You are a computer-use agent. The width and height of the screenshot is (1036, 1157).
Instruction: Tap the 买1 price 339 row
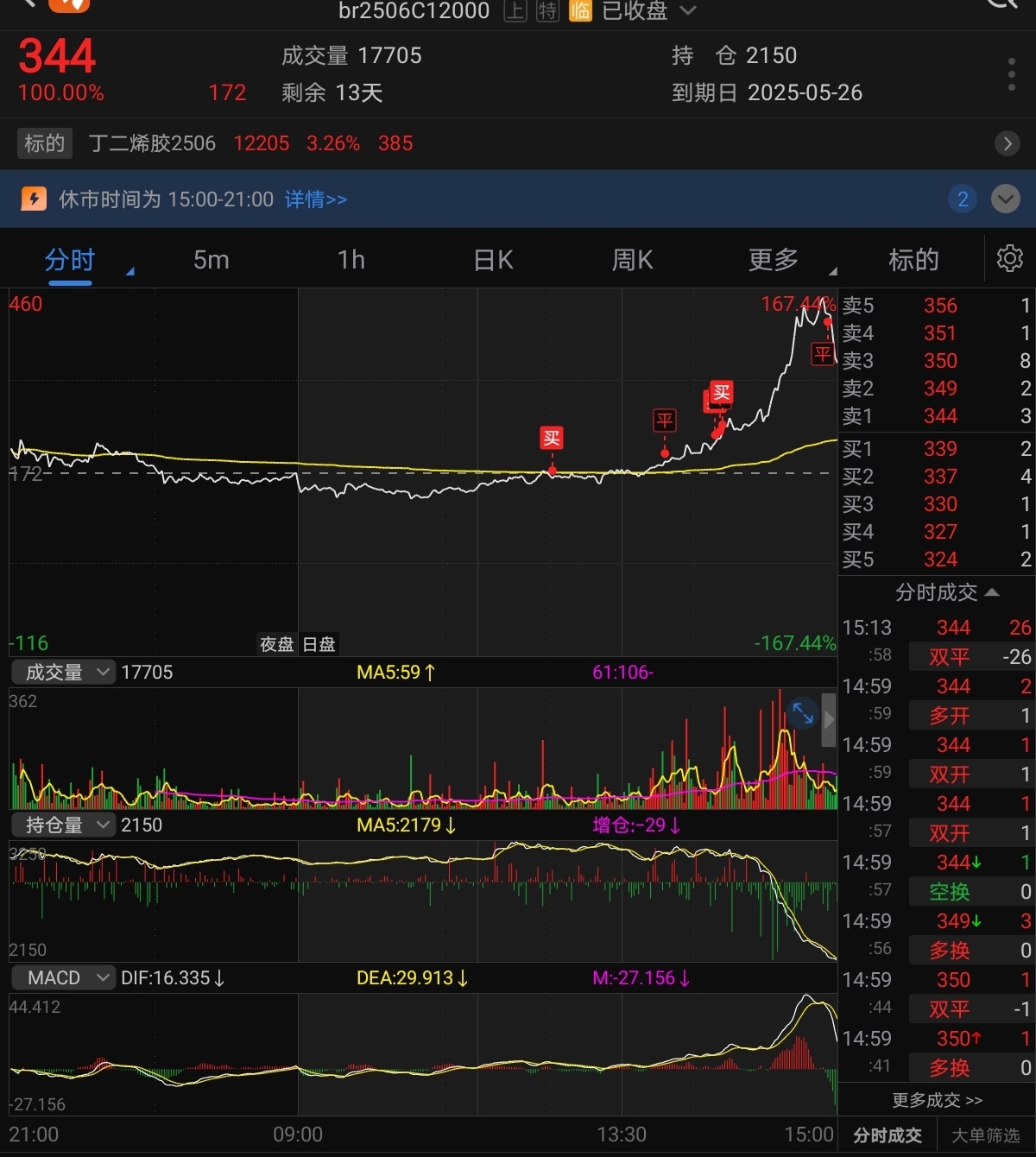pos(937,449)
